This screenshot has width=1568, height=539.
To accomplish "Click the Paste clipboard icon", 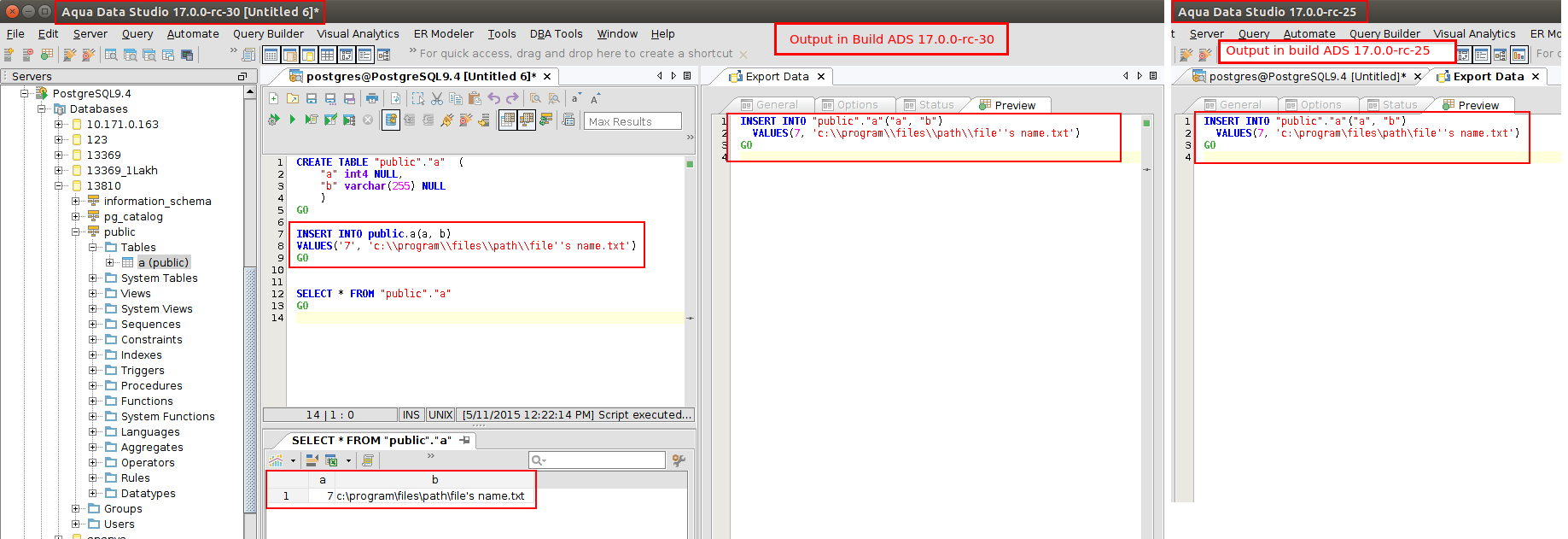I will [475, 98].
